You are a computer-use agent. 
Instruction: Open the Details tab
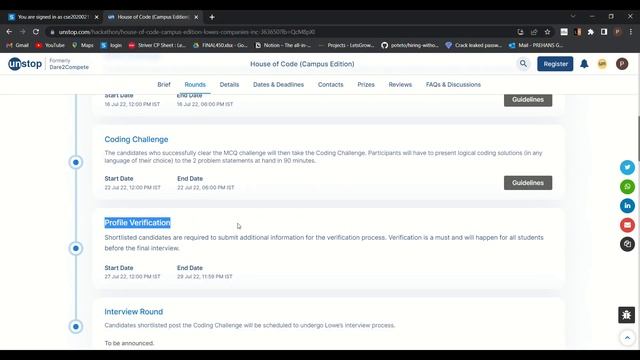[229, 84]
